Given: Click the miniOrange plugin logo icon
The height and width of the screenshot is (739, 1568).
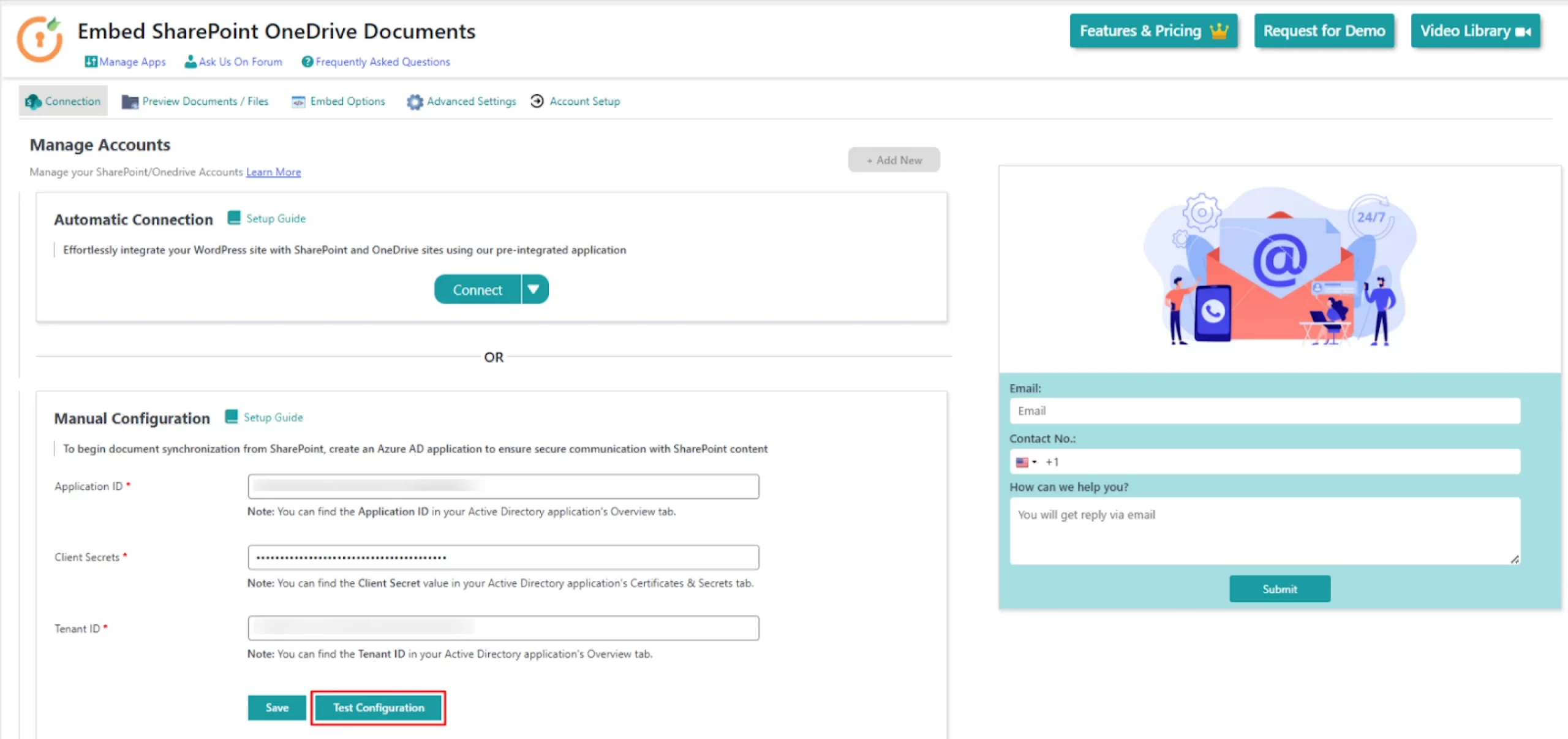Looking at the screenshot, I should point(40,39).
